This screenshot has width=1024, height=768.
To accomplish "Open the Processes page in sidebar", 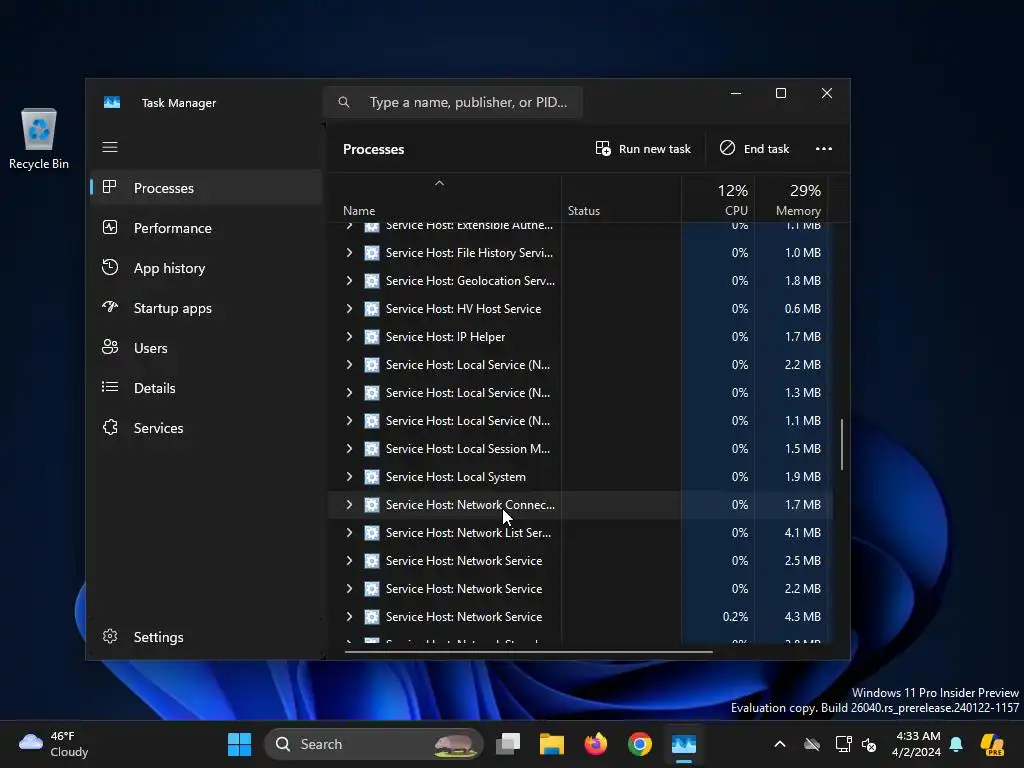I will pos(206,188).
